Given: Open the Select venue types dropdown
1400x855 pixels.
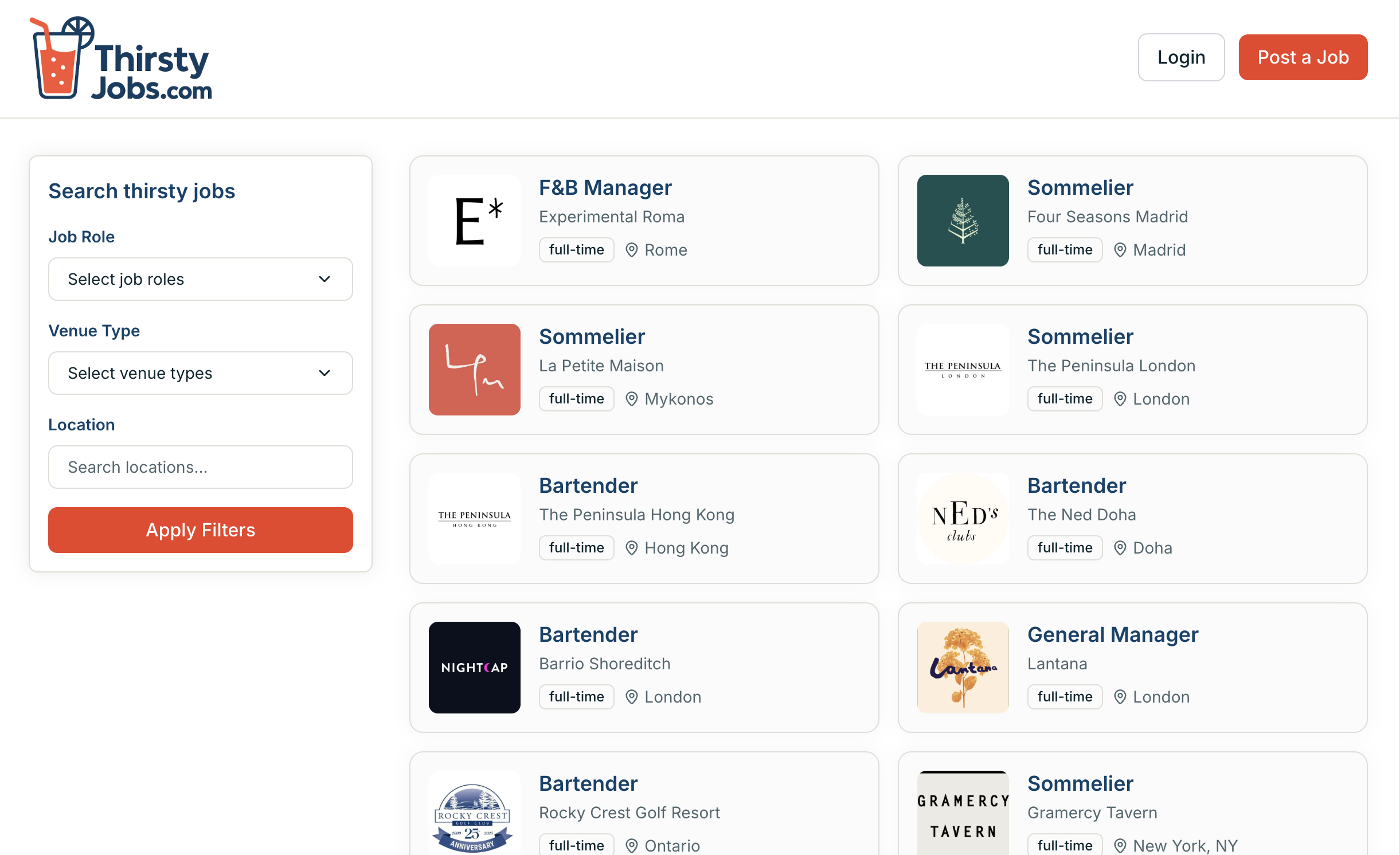Looking at the screenshot, I should point(200,373).
